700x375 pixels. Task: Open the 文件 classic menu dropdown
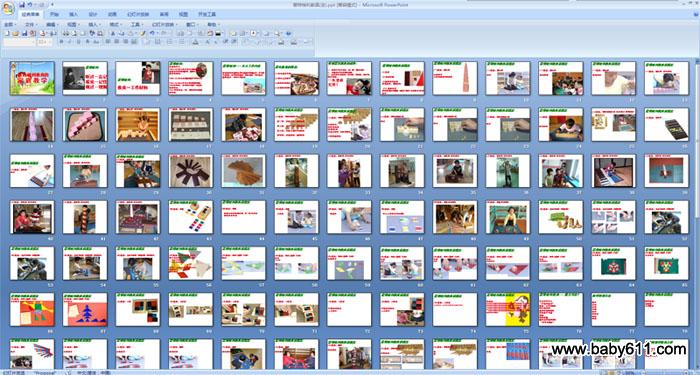click(x=31, y=25)
